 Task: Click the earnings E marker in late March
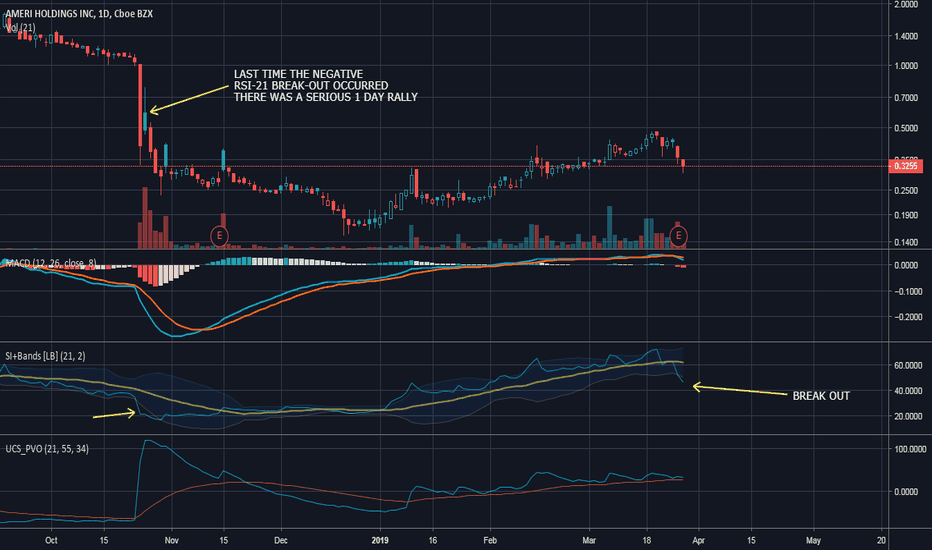point(678,236)
